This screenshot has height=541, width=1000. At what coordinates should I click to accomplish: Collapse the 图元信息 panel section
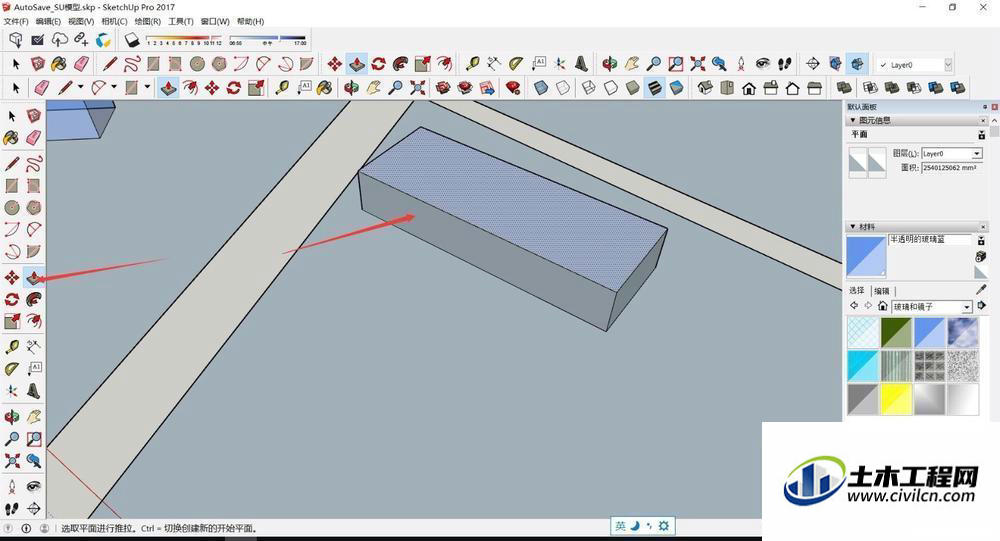click(853, 120)
